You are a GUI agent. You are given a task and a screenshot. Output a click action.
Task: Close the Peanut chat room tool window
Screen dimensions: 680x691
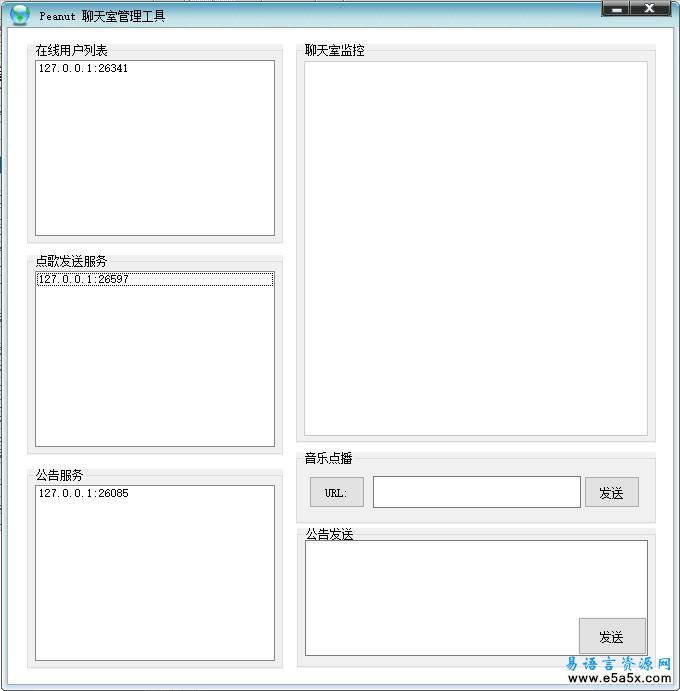650,8
